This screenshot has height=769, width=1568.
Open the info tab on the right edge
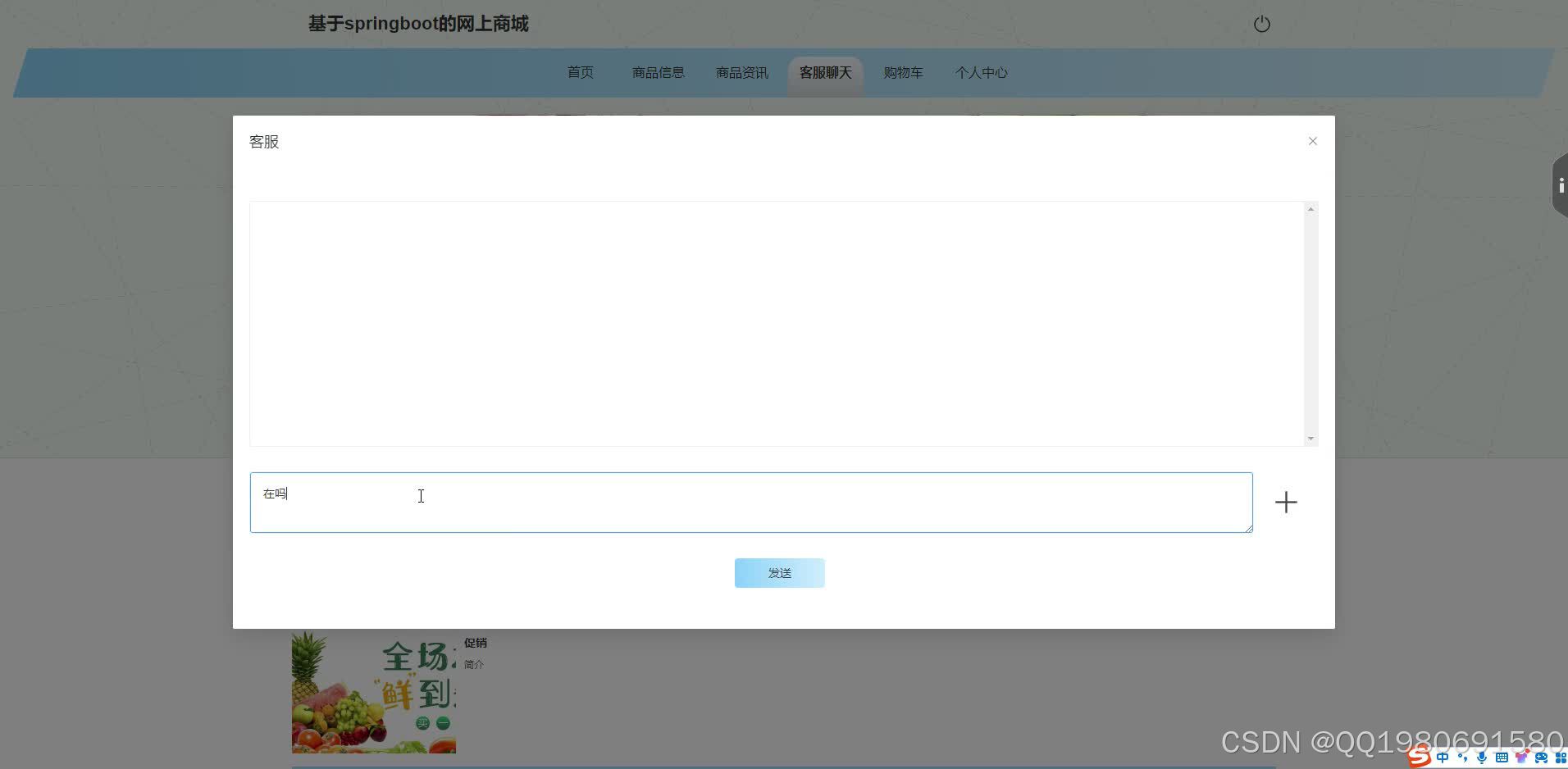pos(1561,185)
